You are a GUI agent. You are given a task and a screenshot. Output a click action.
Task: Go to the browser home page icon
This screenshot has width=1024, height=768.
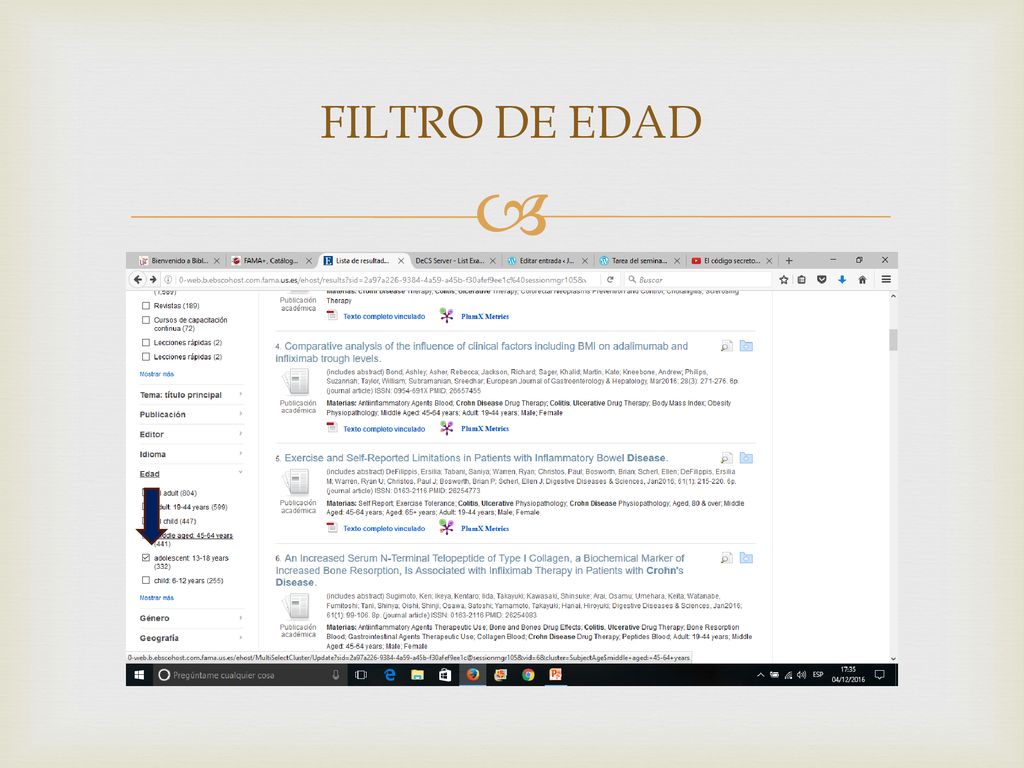click(x=862, y=280)
